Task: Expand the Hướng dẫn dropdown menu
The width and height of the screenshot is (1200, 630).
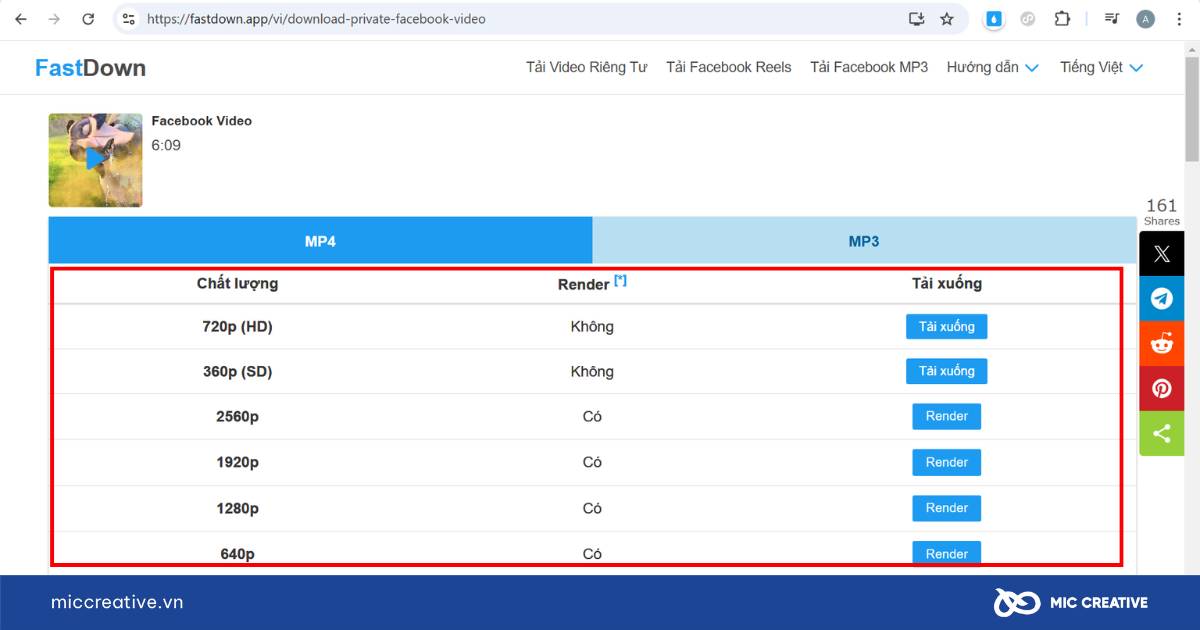Action: (993, 67)
